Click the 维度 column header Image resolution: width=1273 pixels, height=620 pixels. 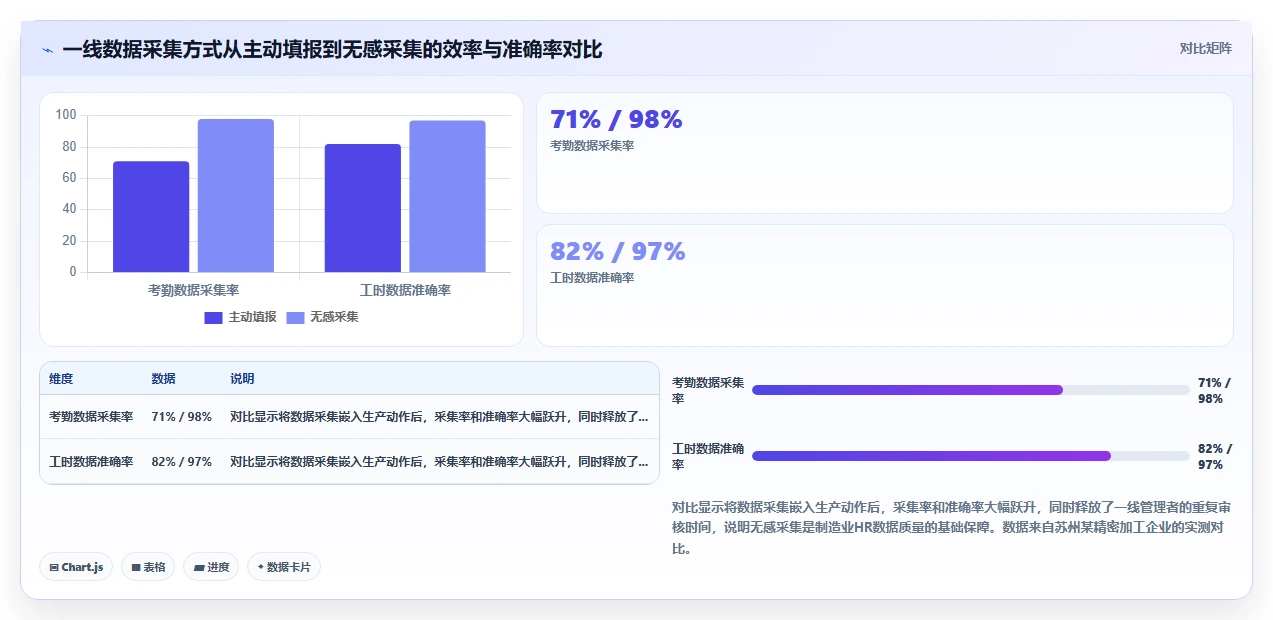coord(61,379)
